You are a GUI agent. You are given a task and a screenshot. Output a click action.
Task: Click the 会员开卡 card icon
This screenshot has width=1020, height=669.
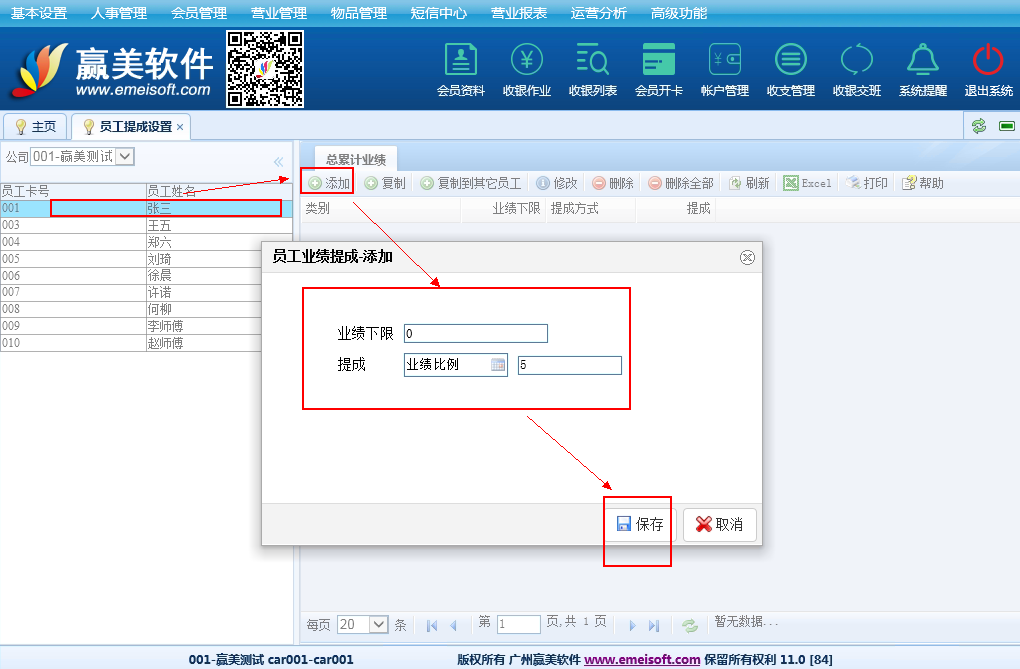(659, 61)
